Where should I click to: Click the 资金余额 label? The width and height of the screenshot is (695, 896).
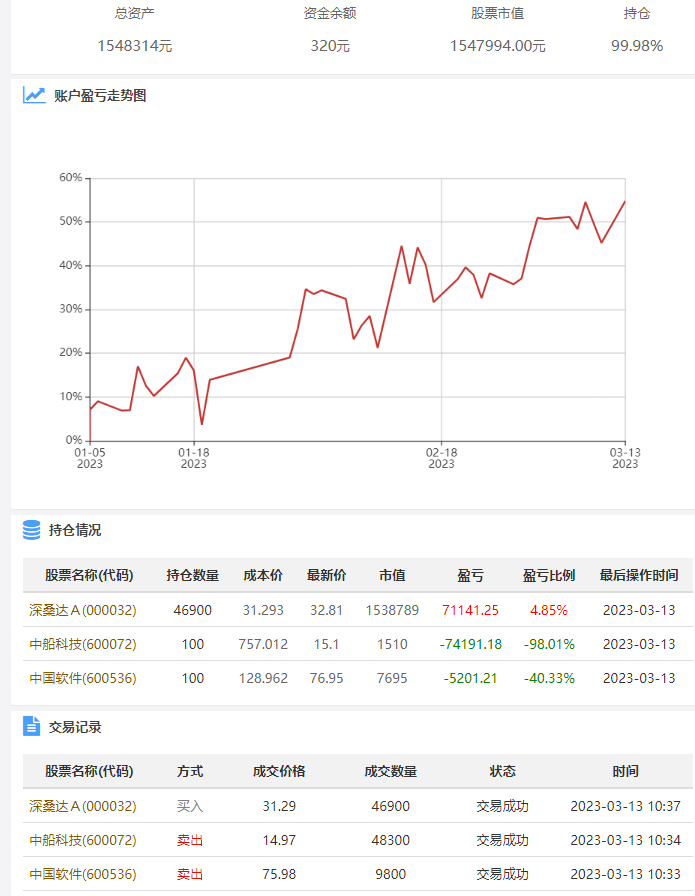[330, 13]
